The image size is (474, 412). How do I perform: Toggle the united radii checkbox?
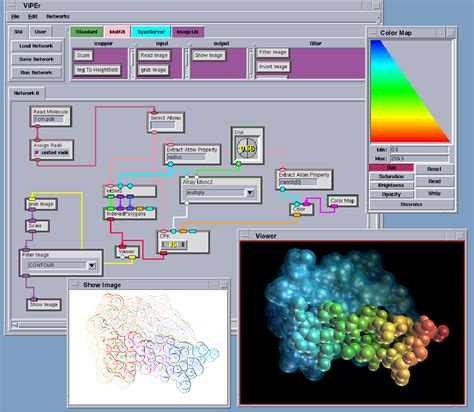click(37, 153)
